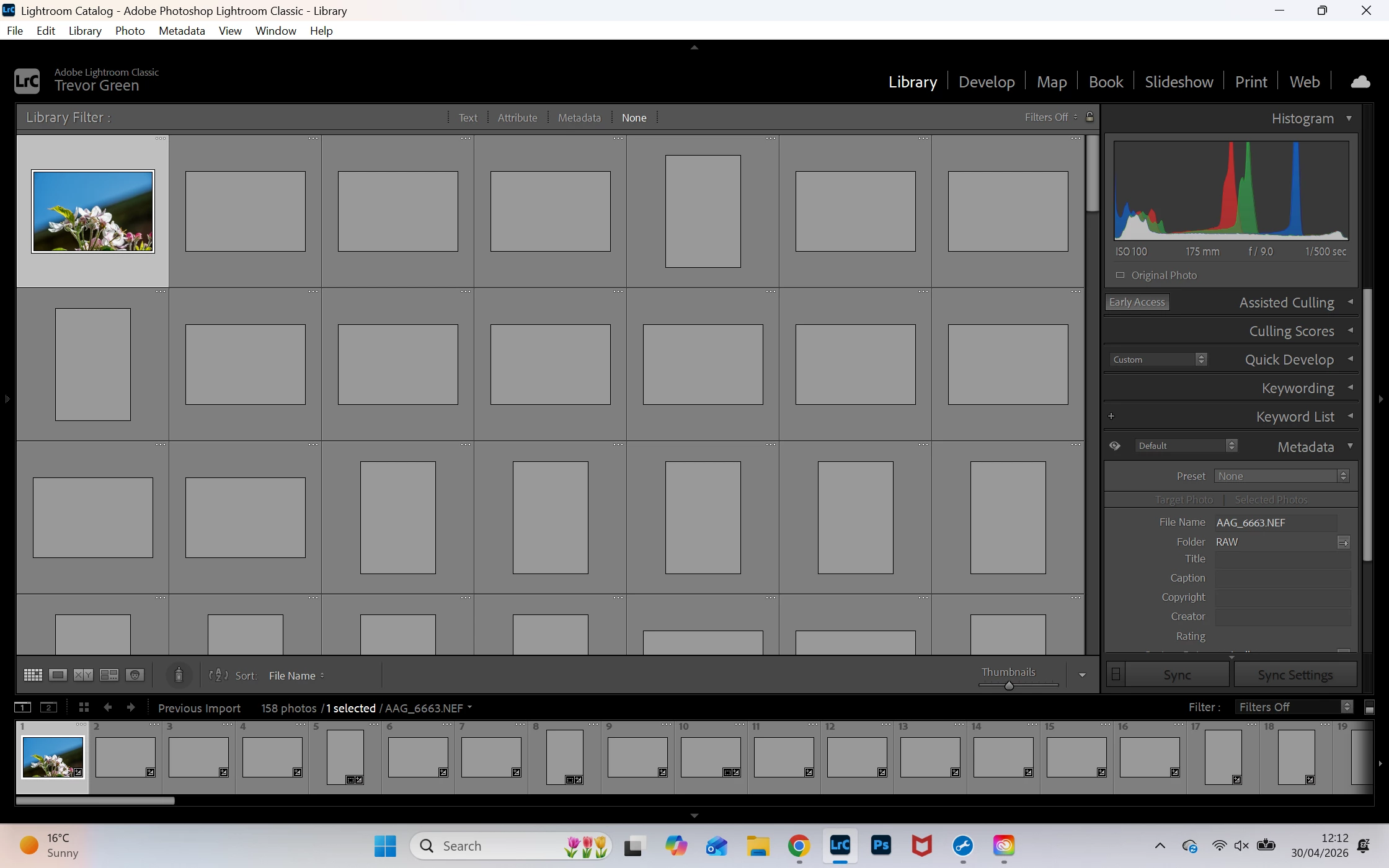Switch to the Develop module
1389x868 pixels.
(987, 82)
